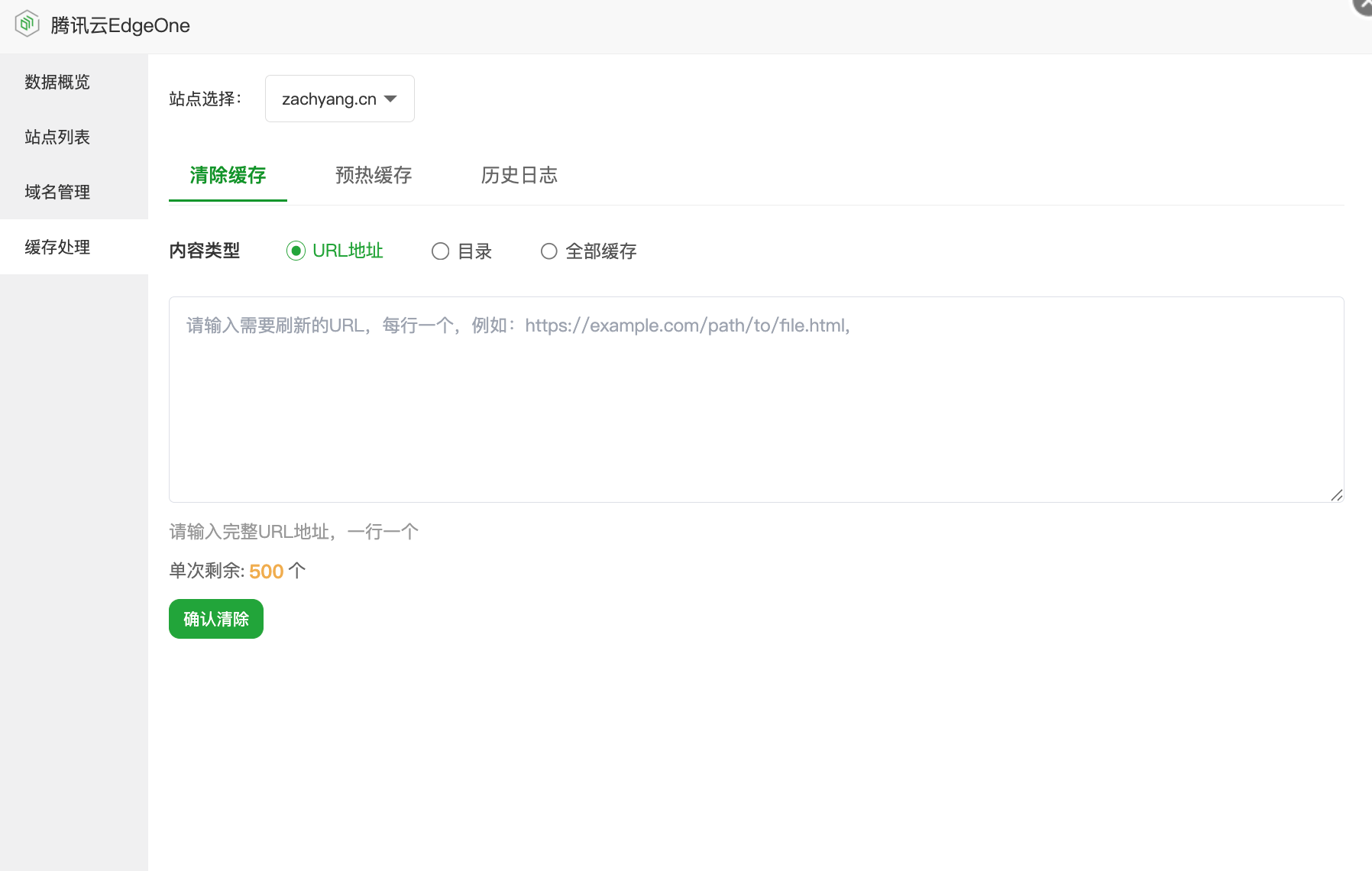Screen dimensions: 1372x871
Task: Select the 全部缓存 radio option
Action: [549, 251]
